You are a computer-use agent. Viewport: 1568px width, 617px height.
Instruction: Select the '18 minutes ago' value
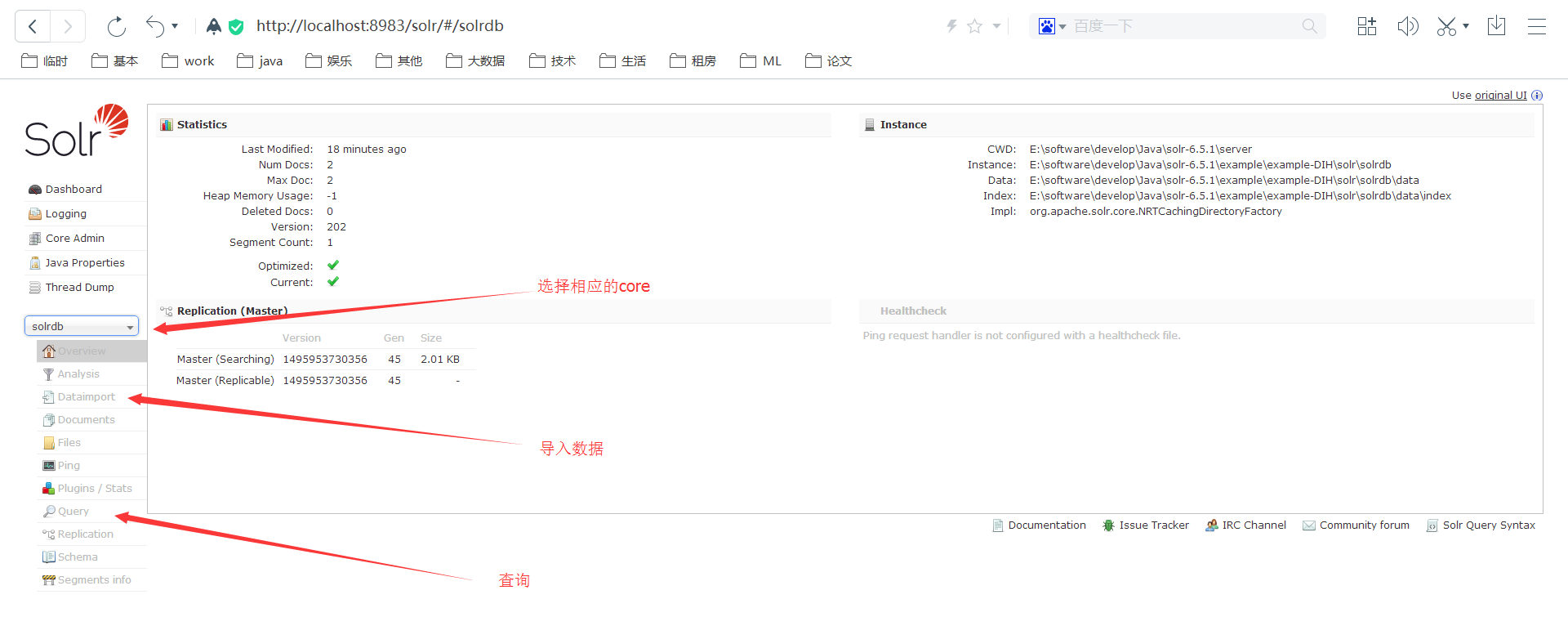367,150
